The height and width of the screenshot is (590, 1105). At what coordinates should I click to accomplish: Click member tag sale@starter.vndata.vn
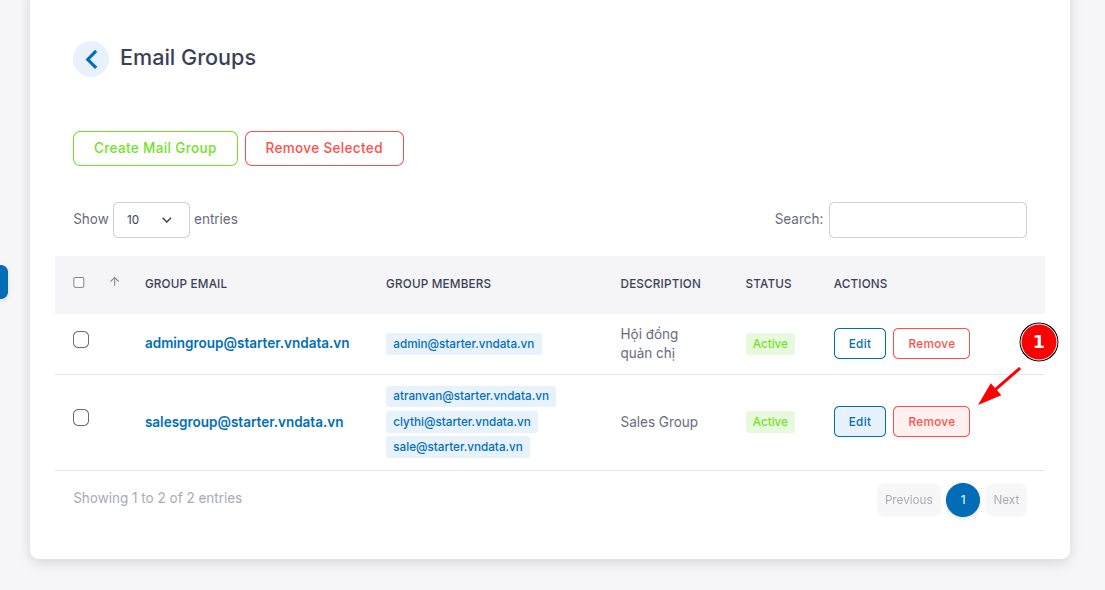458,447
